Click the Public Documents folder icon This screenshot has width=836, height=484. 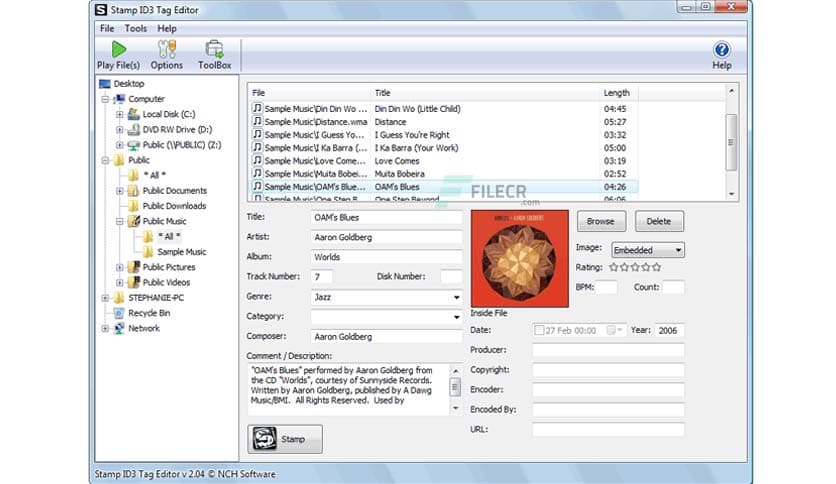click(x=134, y=190)
